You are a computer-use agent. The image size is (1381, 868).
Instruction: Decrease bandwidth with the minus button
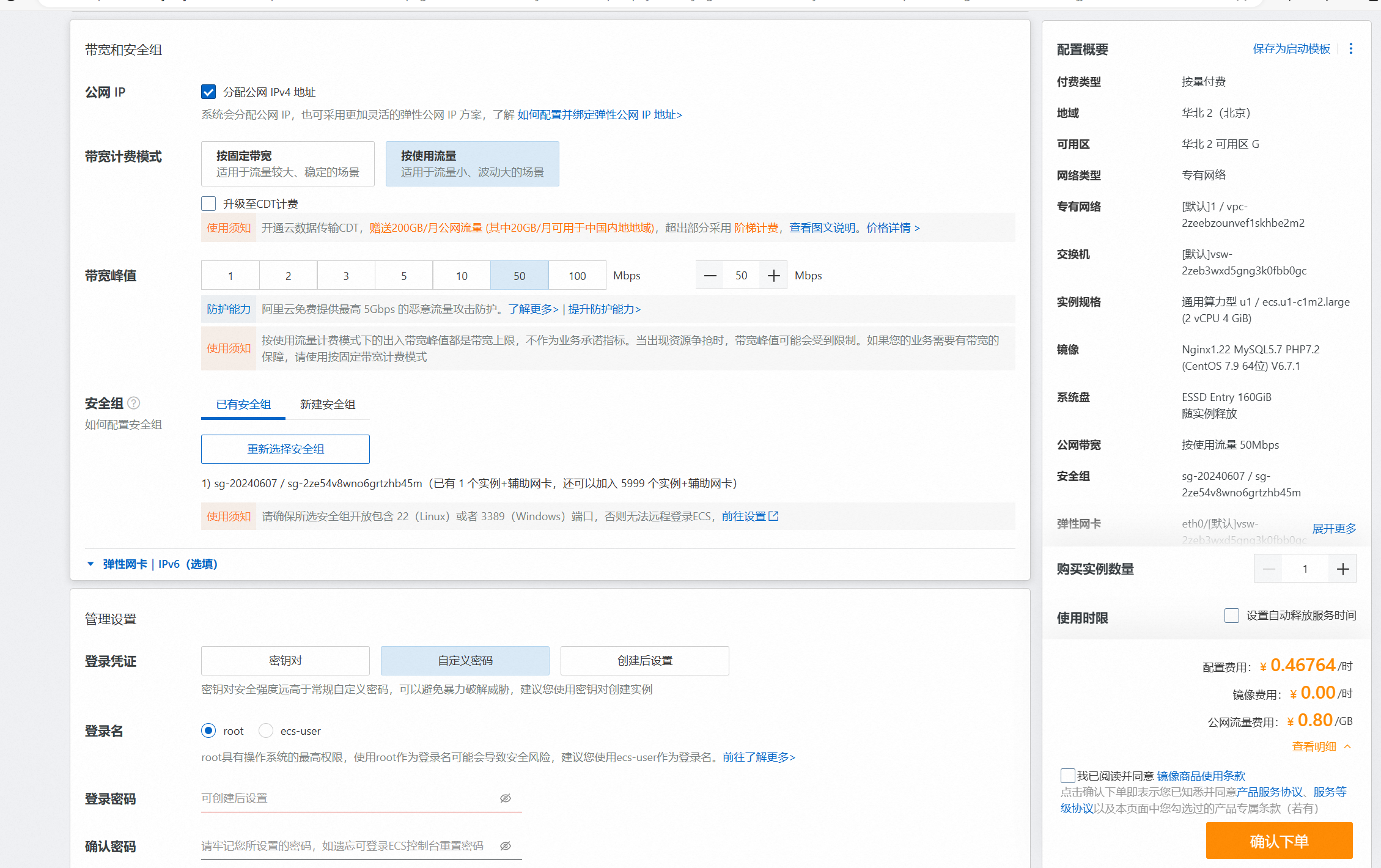point(710,276)
